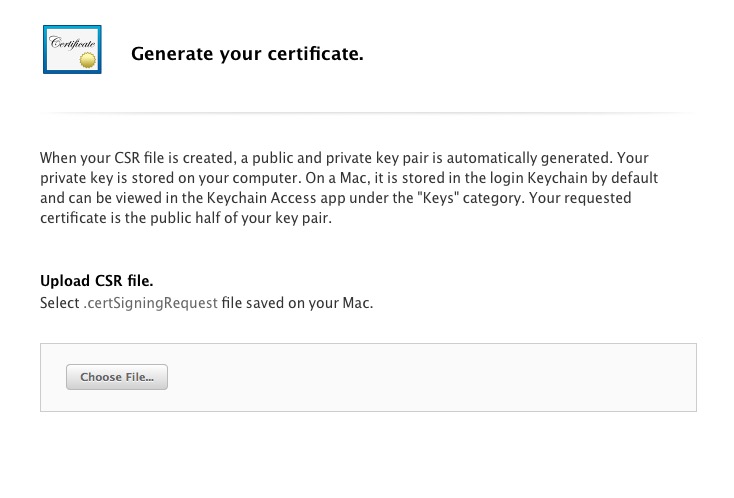Click the Certificate icon at top

(72, 49)
